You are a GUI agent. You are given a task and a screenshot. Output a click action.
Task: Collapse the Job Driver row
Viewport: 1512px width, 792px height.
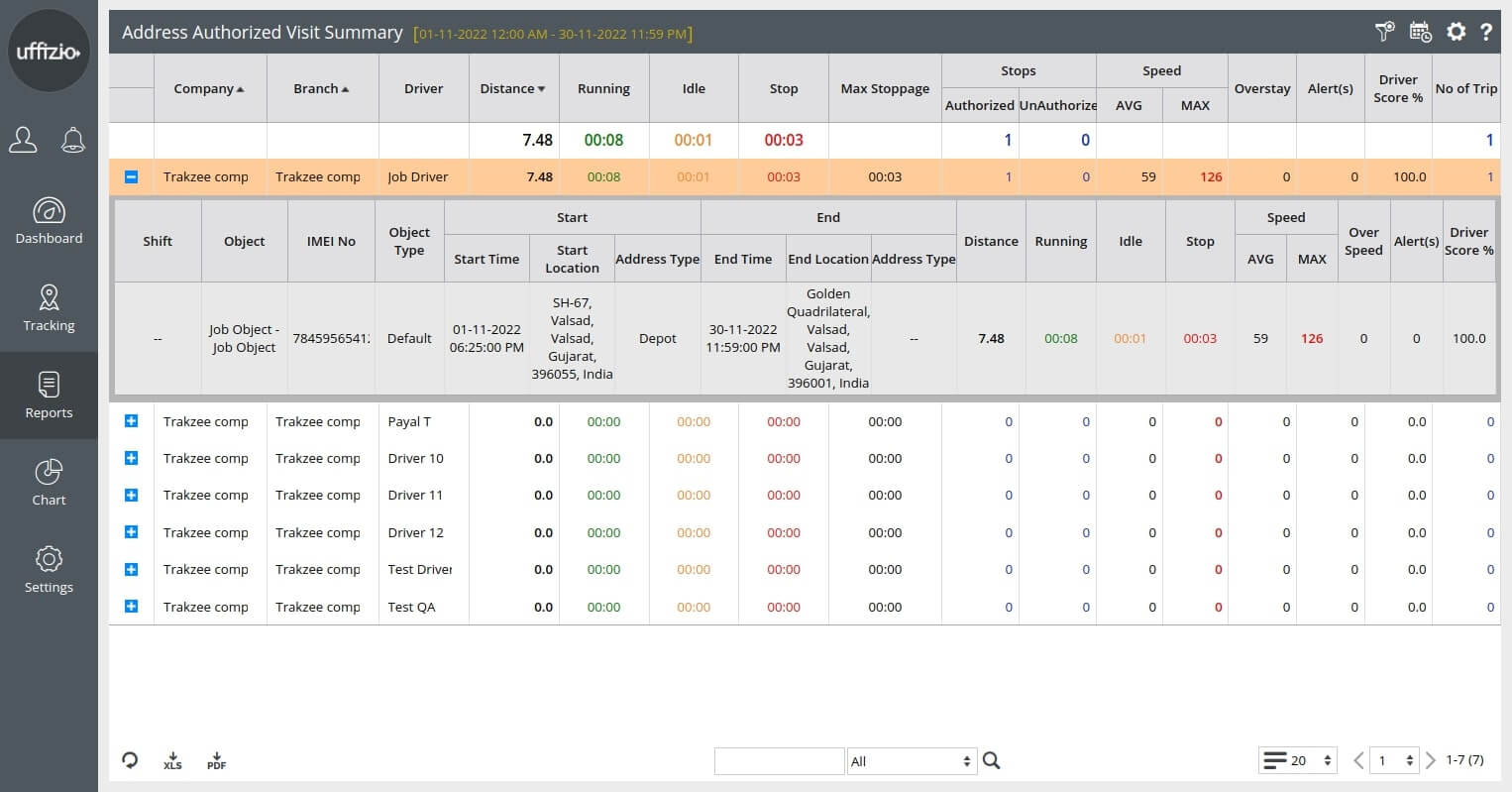pyautogui.click(x=131, y=177)
